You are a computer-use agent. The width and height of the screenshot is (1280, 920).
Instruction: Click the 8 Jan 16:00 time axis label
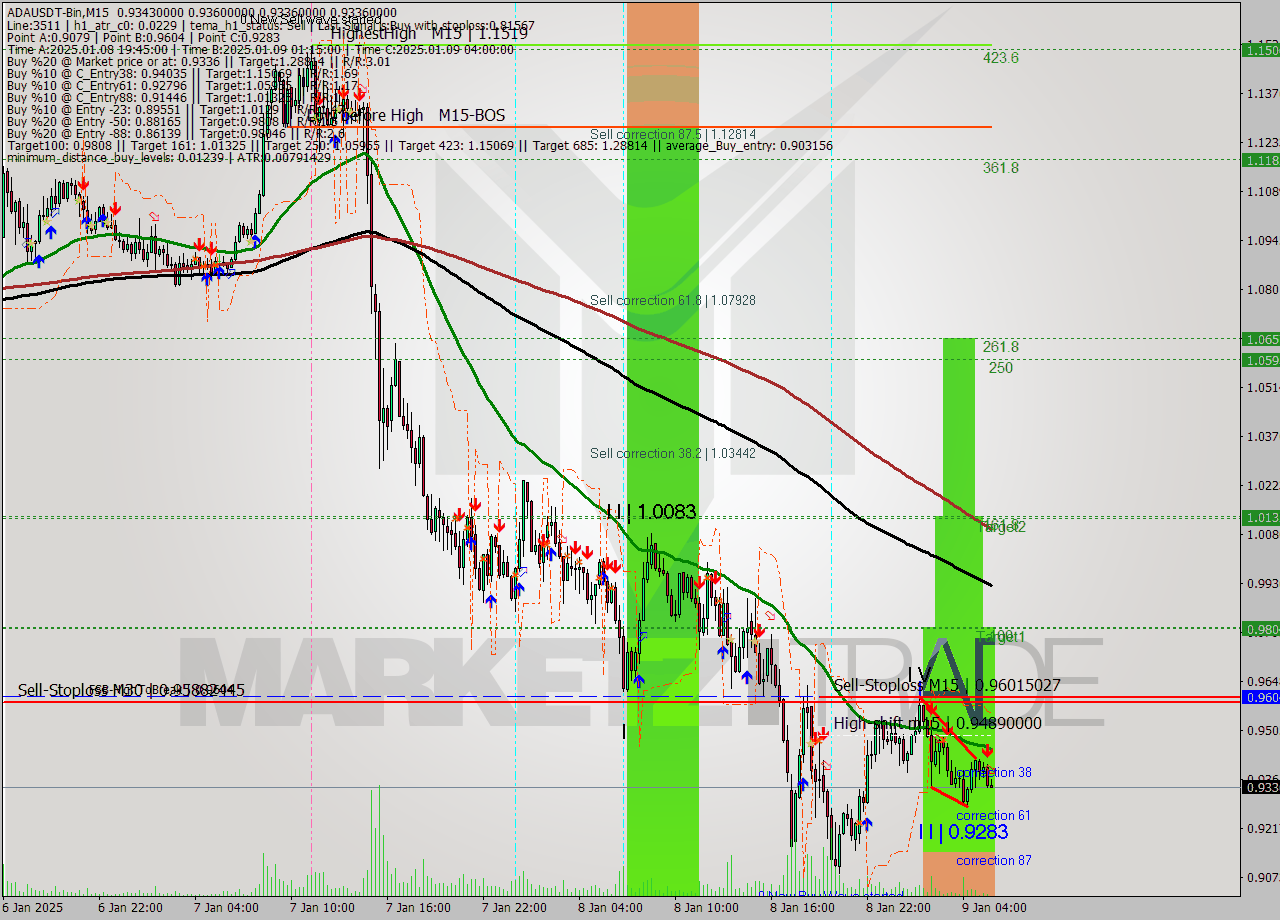click(802, 908)
